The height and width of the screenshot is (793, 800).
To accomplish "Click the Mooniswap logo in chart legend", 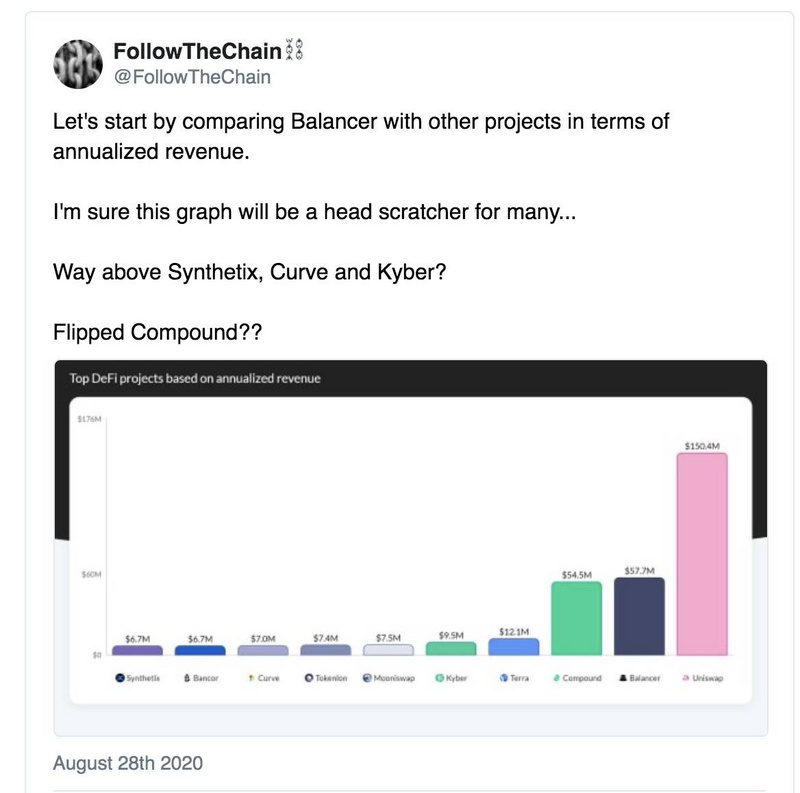I will coord(367,678).
